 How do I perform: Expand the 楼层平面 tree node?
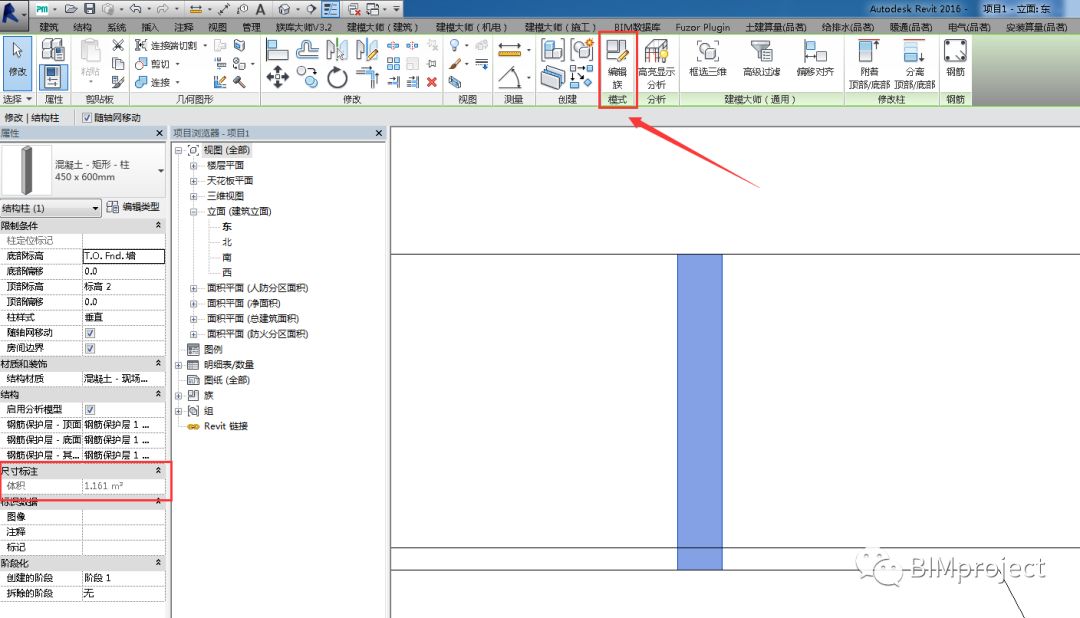tap(194, 165)
